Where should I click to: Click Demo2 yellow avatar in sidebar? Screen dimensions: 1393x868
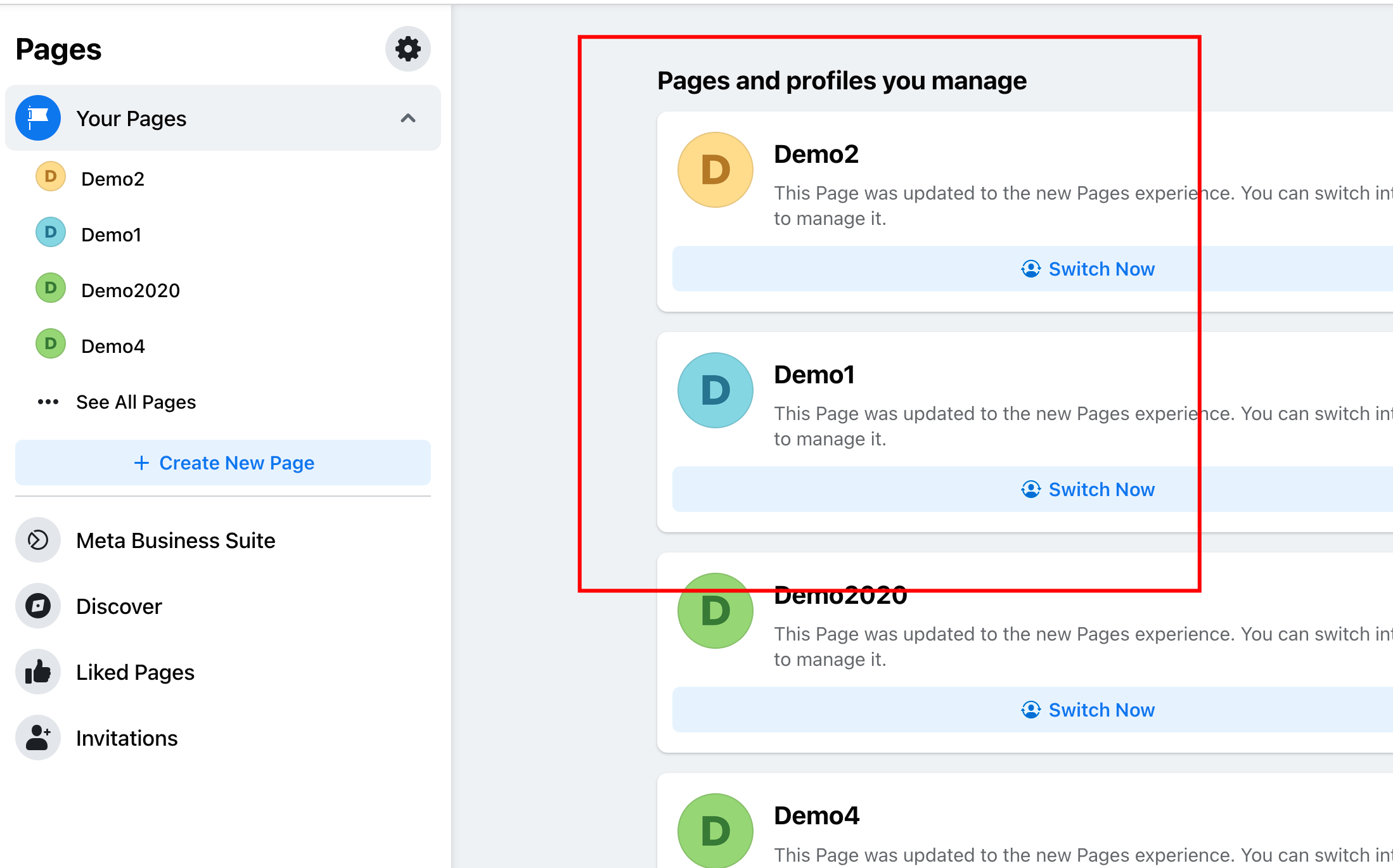[51, 177]
